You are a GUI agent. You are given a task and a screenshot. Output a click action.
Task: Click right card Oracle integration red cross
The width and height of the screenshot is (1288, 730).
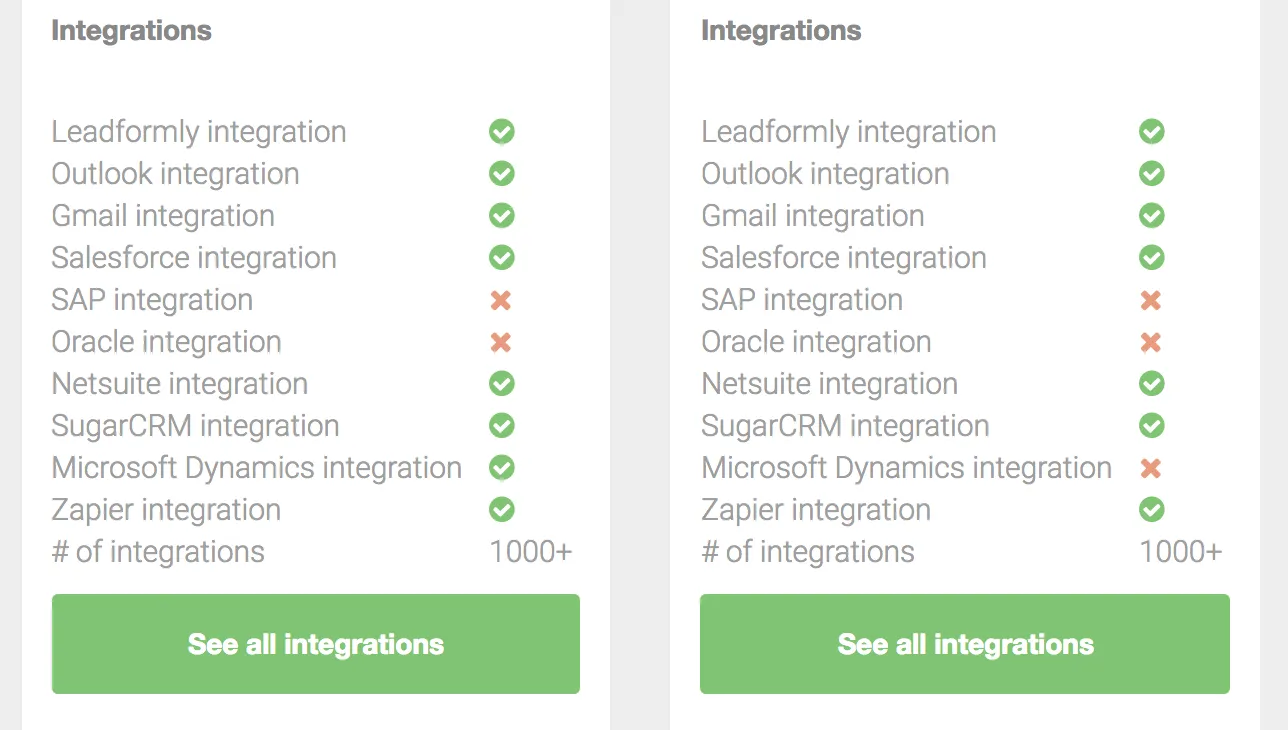1151,342
